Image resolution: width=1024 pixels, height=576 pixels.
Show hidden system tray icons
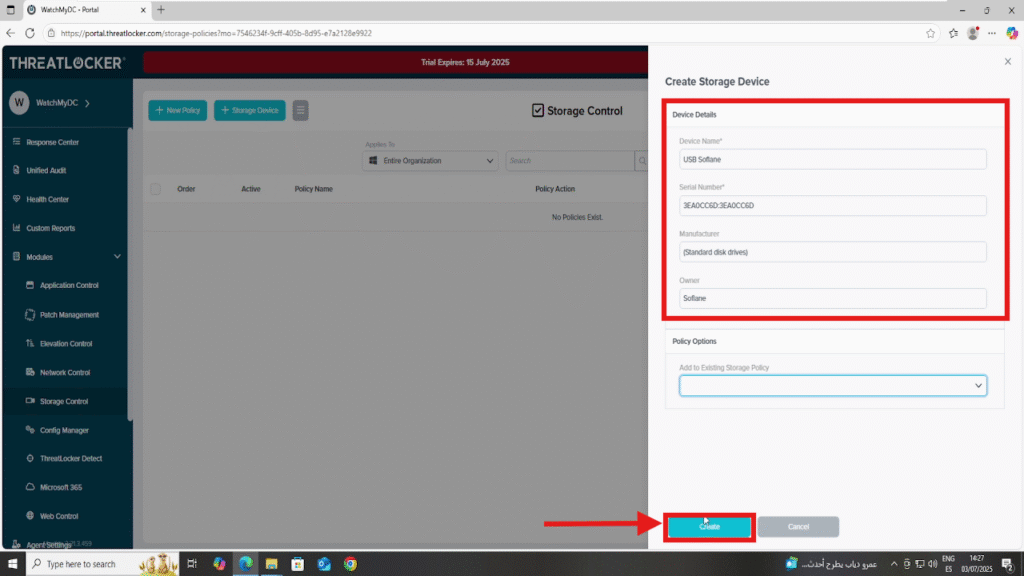point(894,564)
